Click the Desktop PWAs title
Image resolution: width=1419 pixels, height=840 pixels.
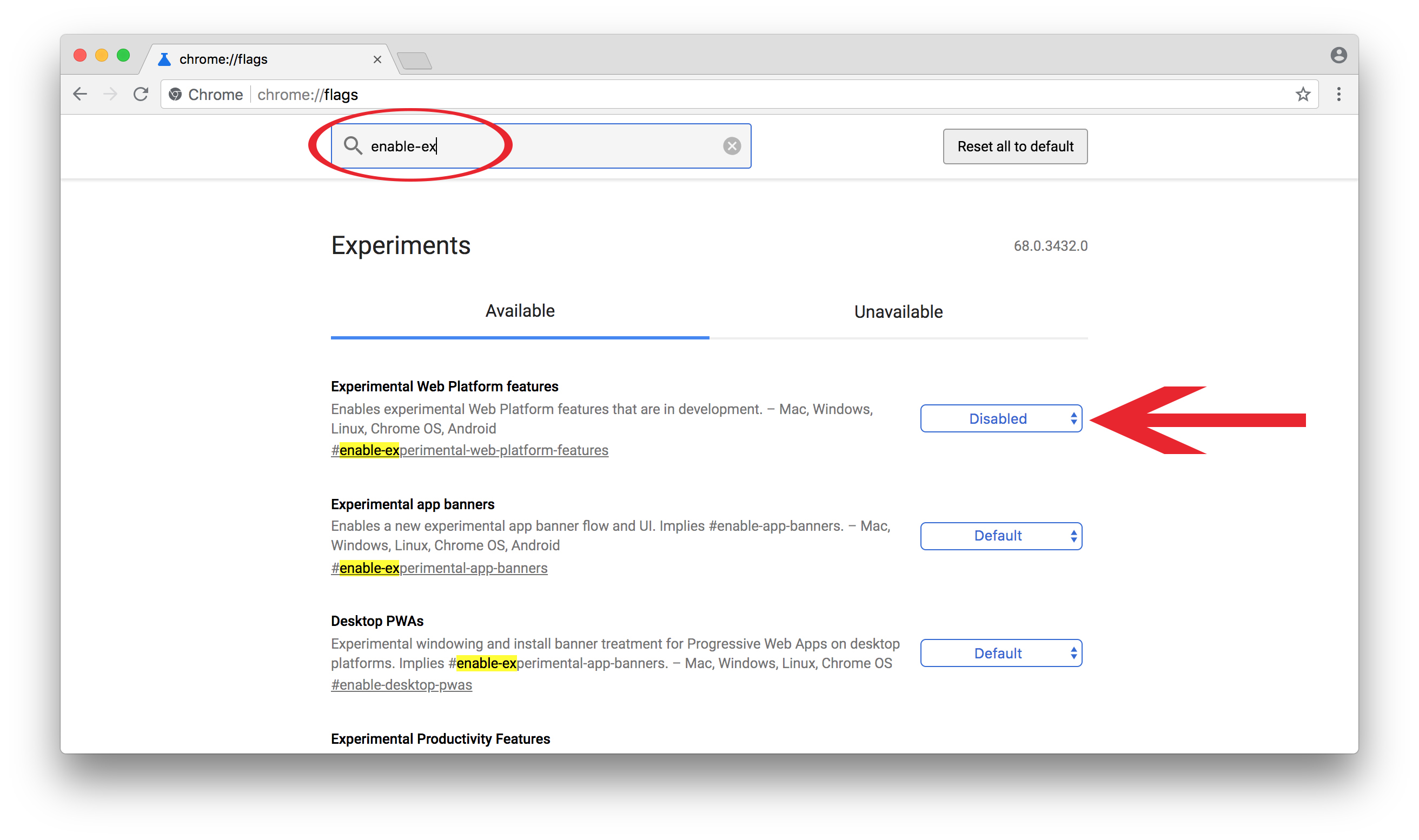(377, 621)
